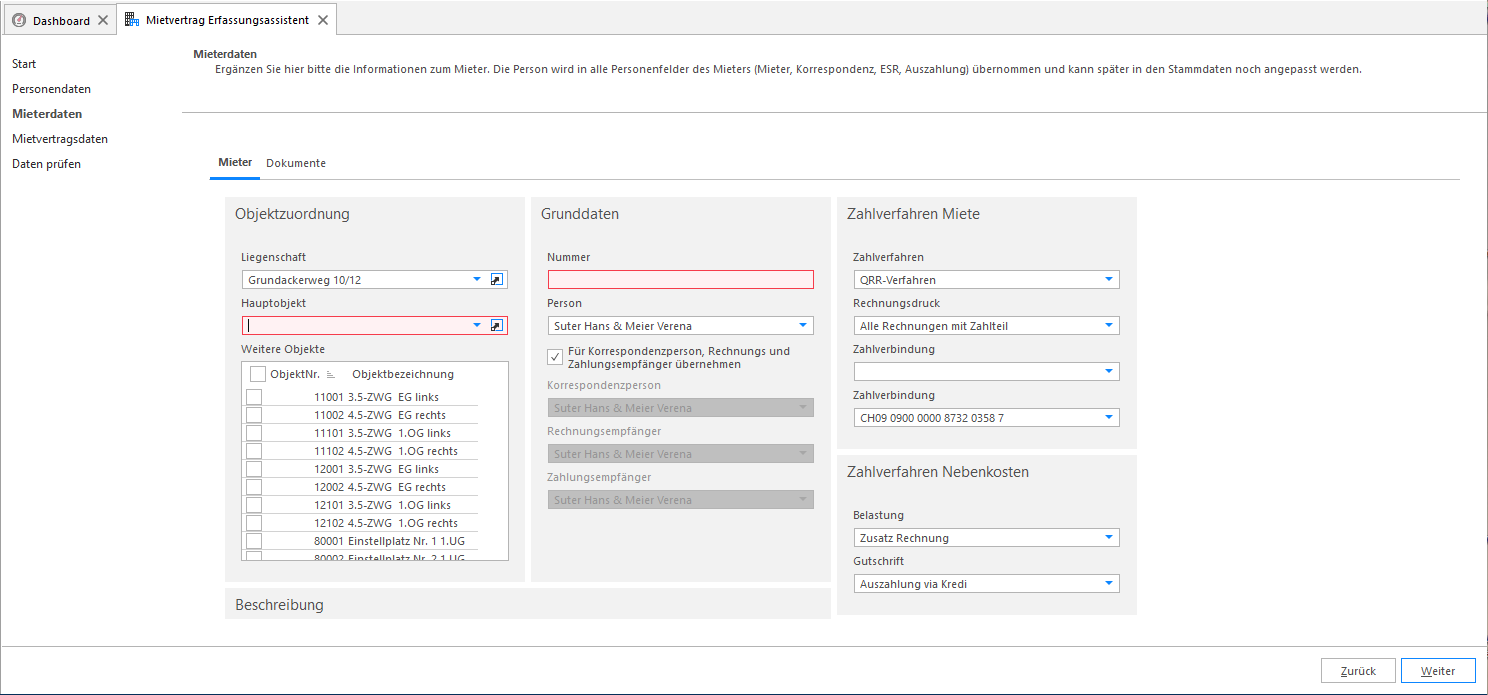Tick checkbox for object 12101
Image resolution: width=1488 pixels, height=695 pixels.
point(254,505)
